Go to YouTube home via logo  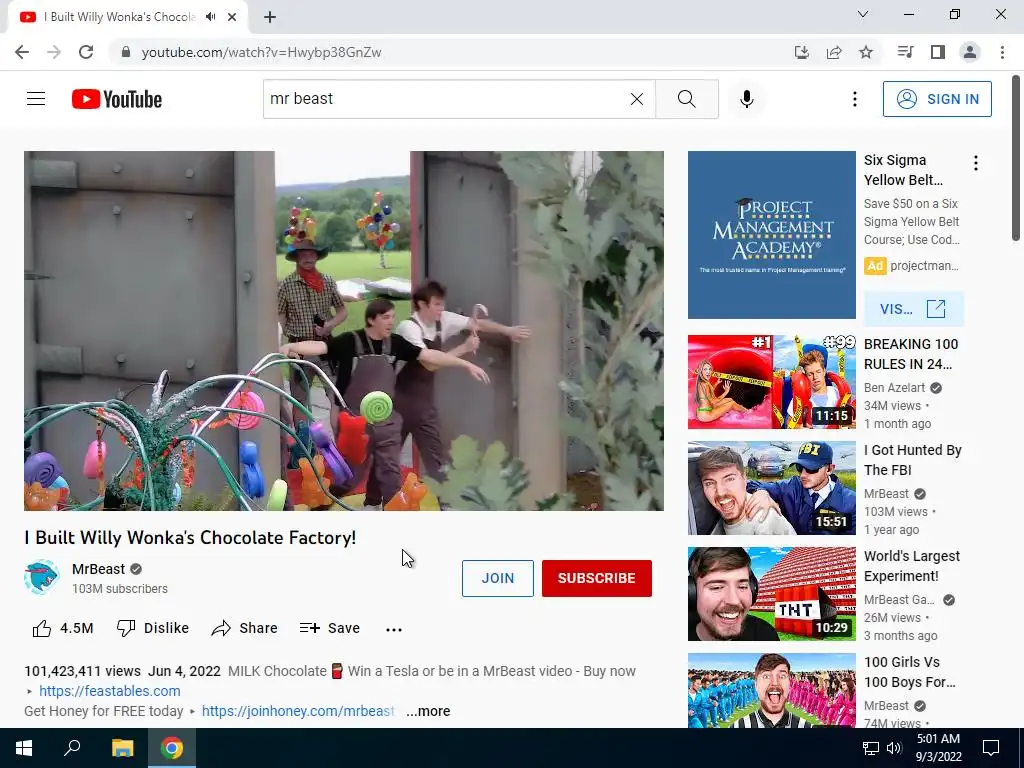pyautogui.click(x=117, y=99)
